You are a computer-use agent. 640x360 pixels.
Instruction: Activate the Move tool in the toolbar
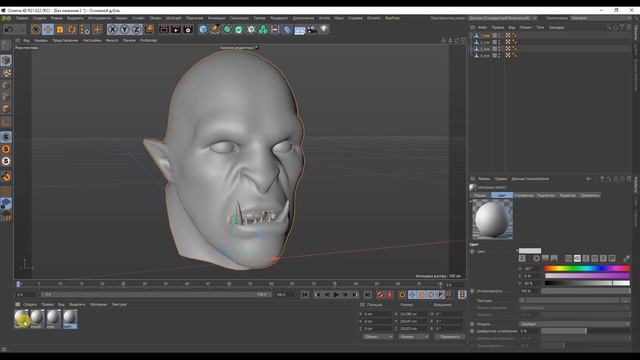[48, 29]
